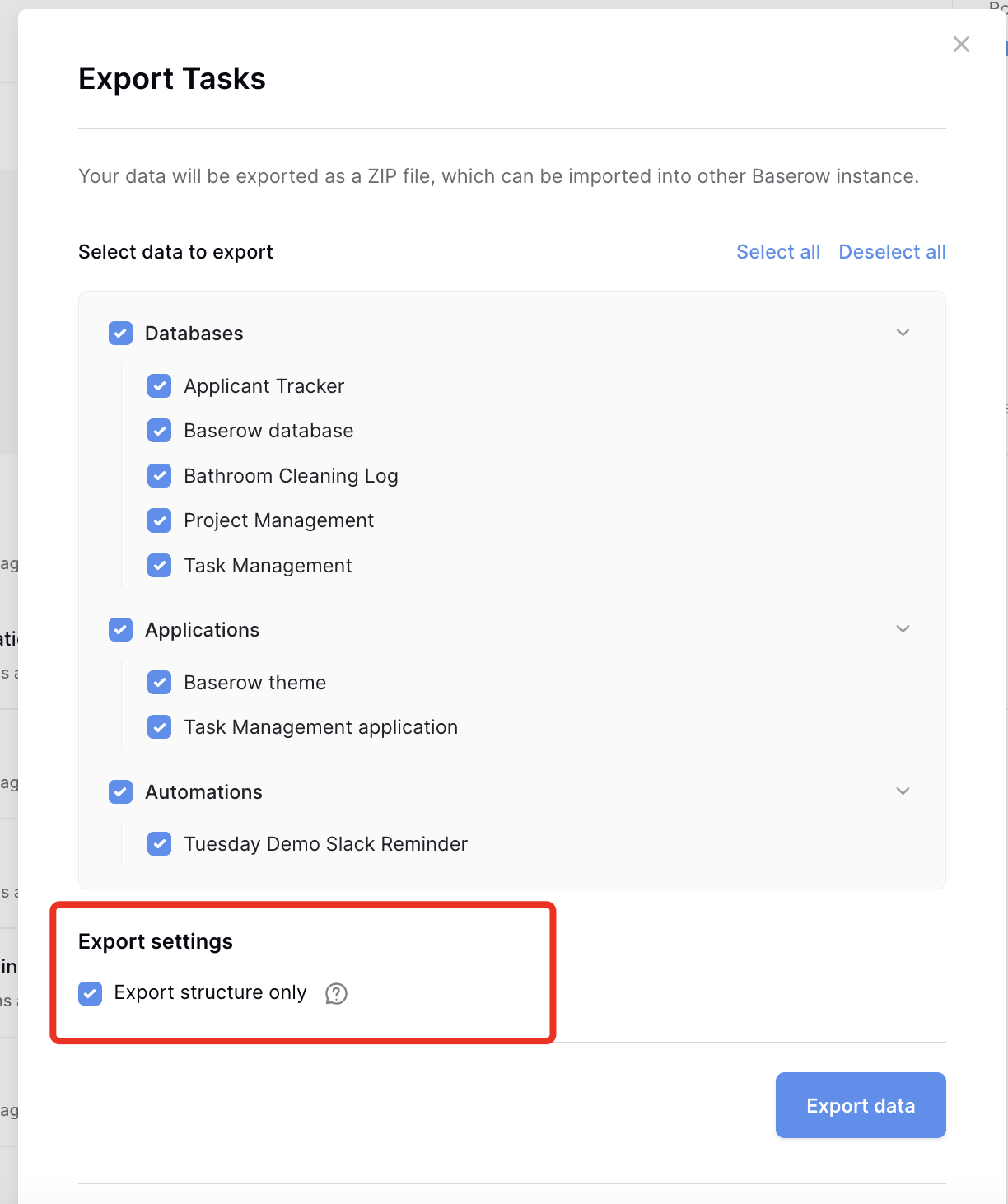Uncheck Applicant Tracker database
Screen dimensions: 1008x1204
click(160, 386)
